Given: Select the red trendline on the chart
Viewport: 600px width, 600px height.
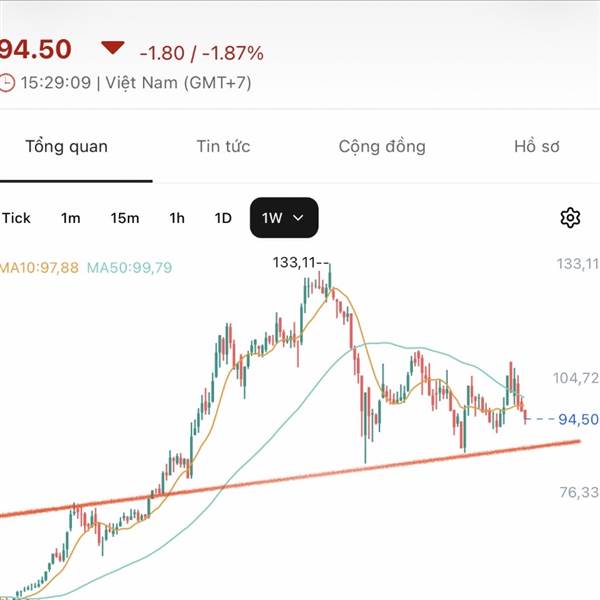Looking at the screenshot, I should coord(300,480).
